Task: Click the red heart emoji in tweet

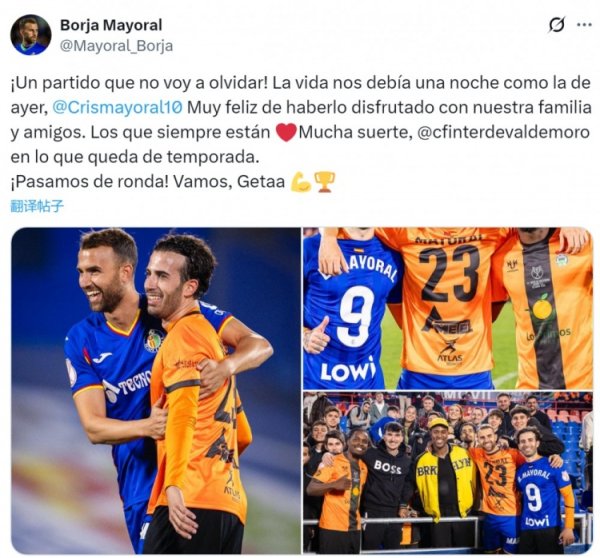Action: pos(286,132)
